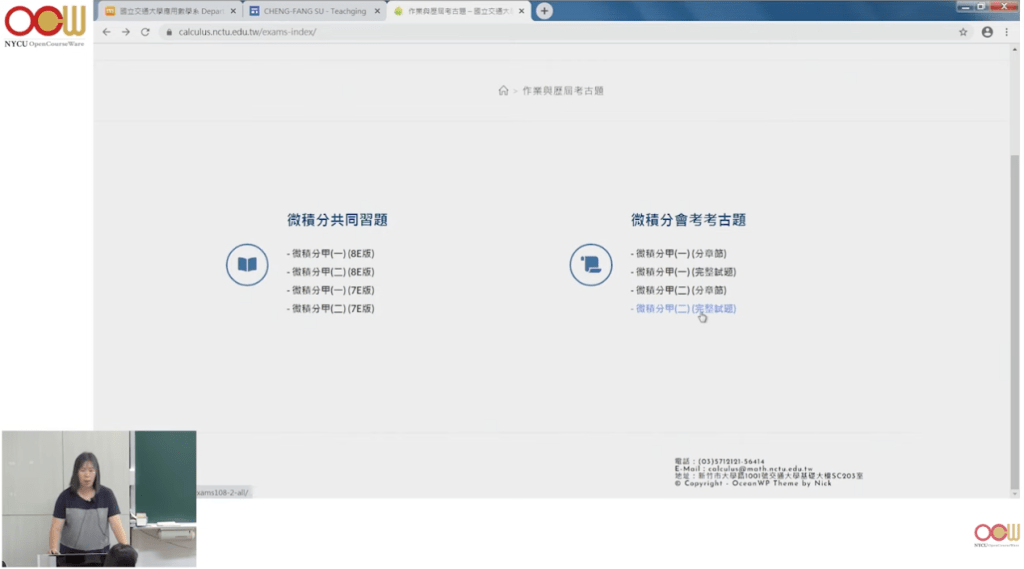Open the browser profile avatar icon
This screenshot has width=1024, height=569.
pyautogui.click(x=987, y=32)
